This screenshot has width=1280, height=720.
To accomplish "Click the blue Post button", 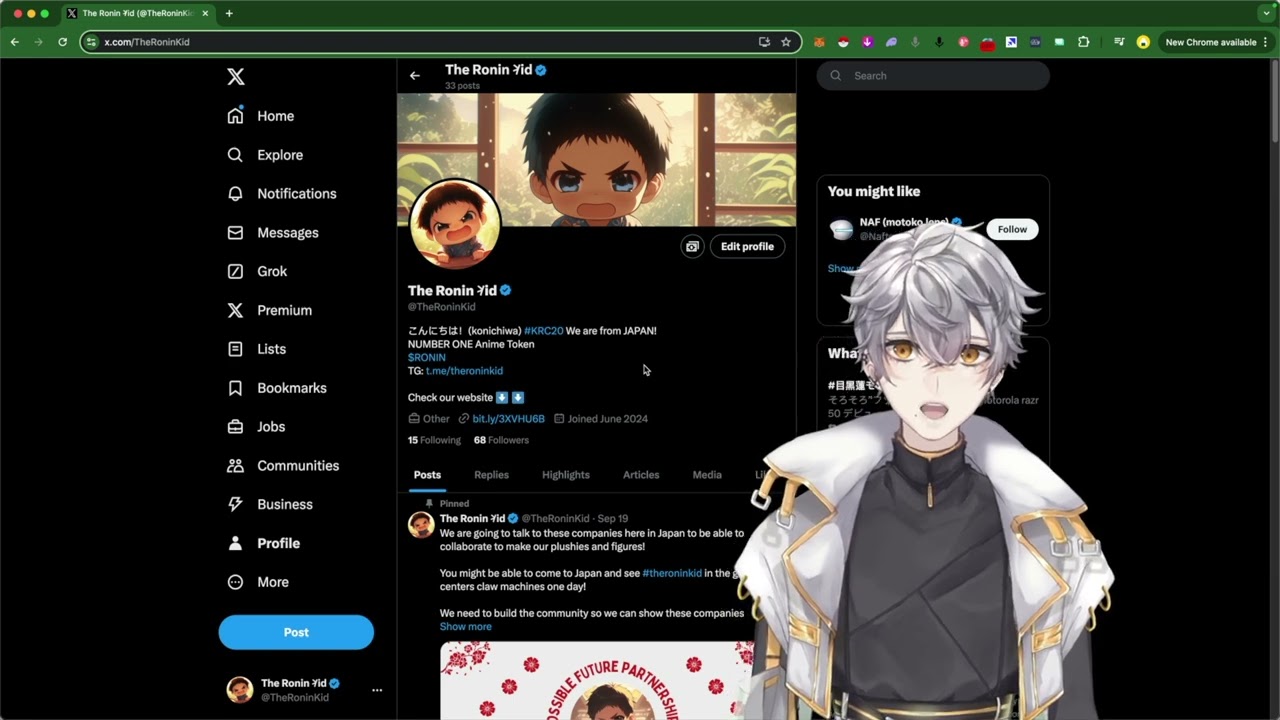I will pos(296,632).
